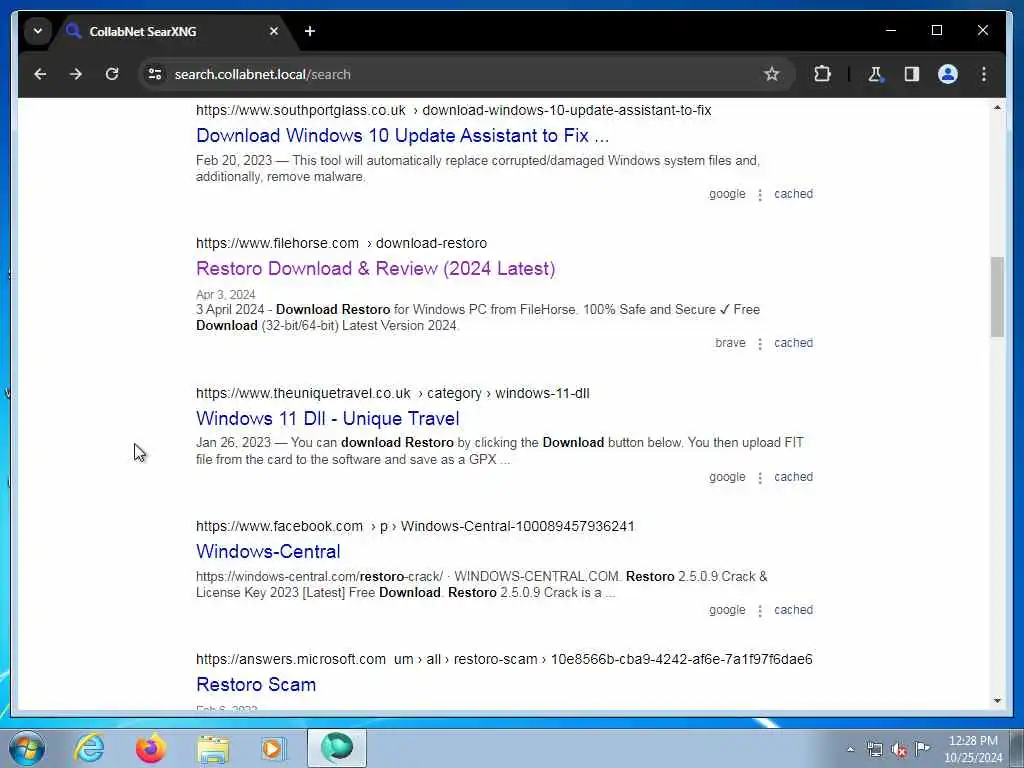Expand options menu for FileHorse result
Image resolution: width=1024 pixels, height=768 pixels.
(760, 344)
